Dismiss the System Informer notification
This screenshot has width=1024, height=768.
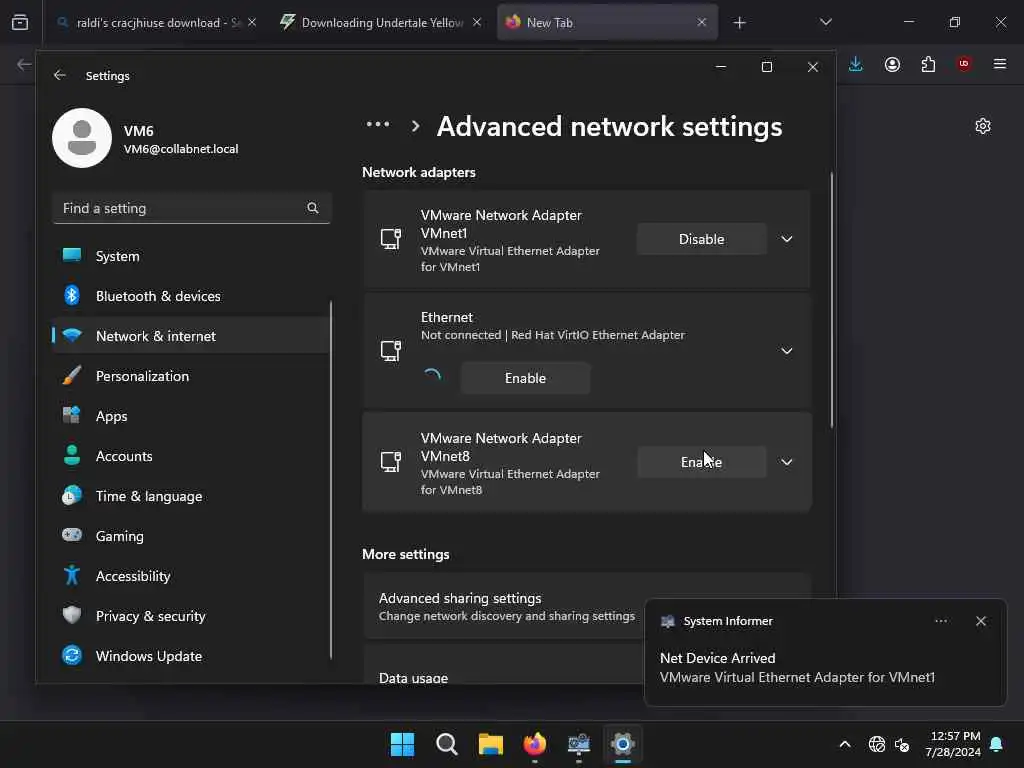point(980,621)
